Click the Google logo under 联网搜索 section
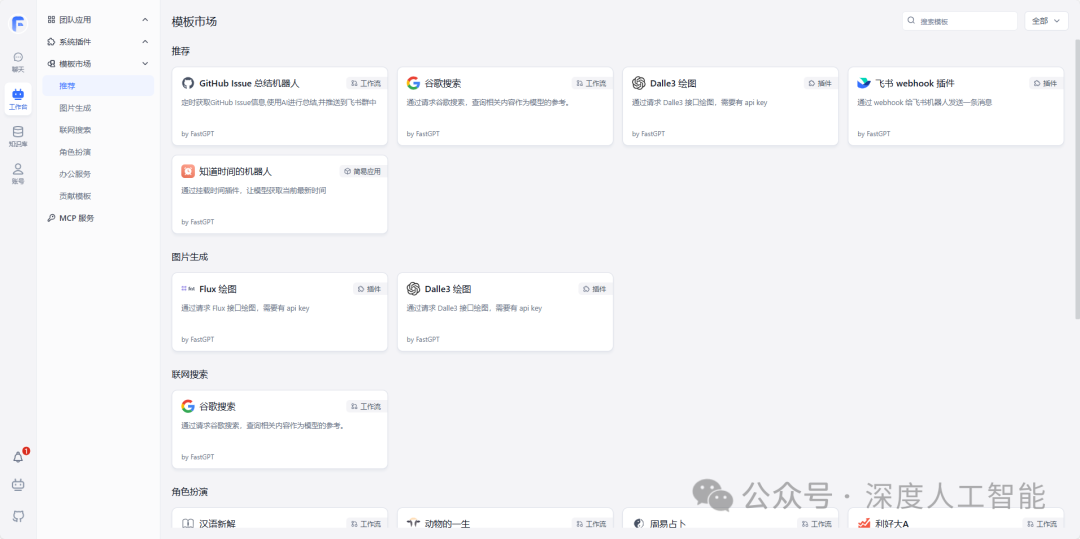1080x539 pixels. tap(188, 407)
